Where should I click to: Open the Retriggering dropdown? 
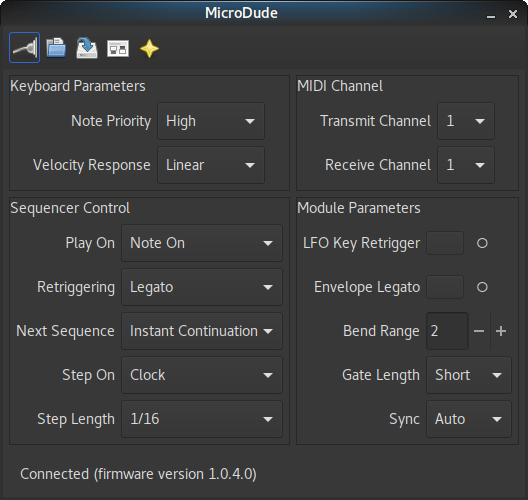click(202, 287)
